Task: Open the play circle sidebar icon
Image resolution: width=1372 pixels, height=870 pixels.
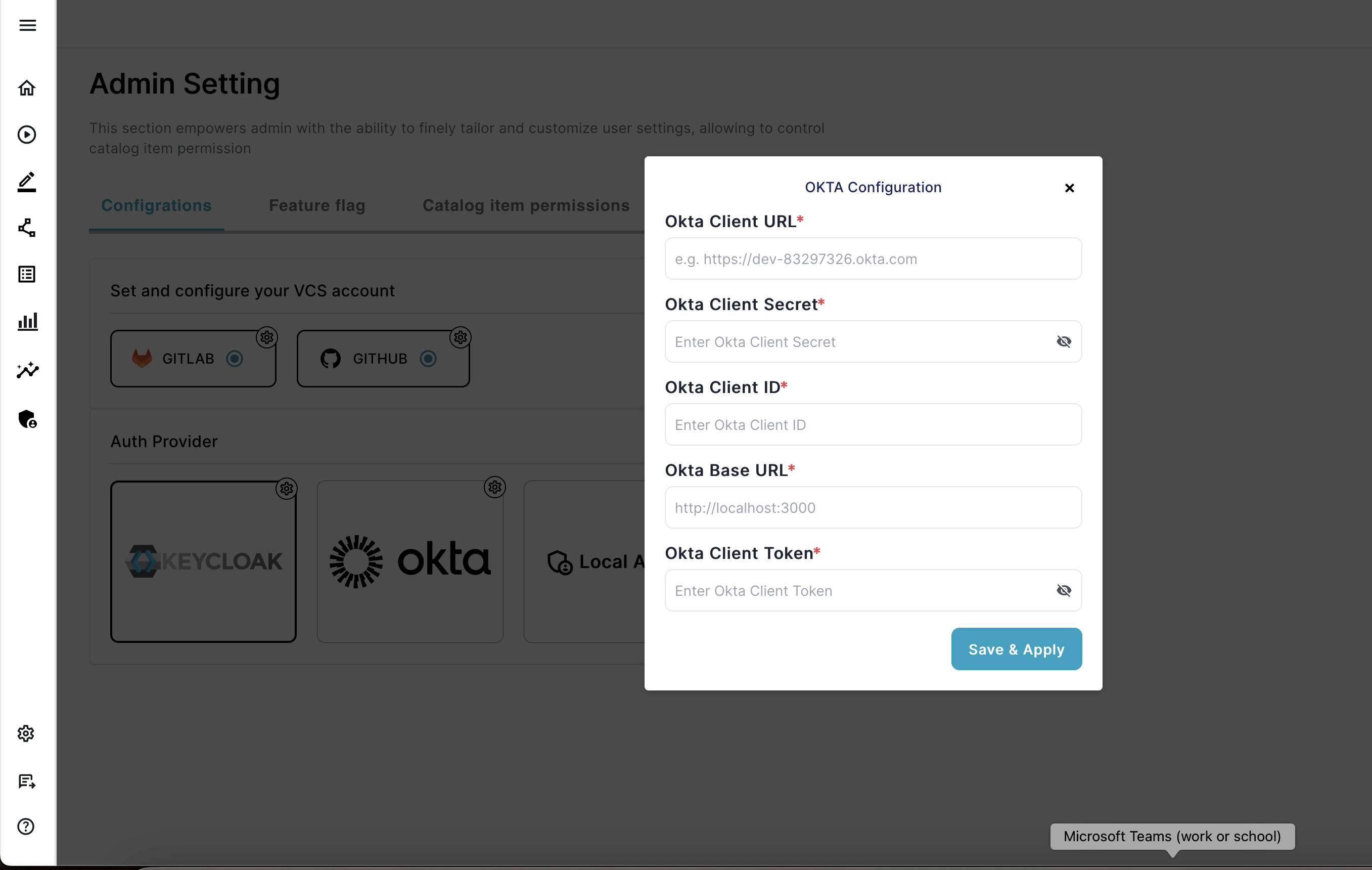Action: click(27, 135)
